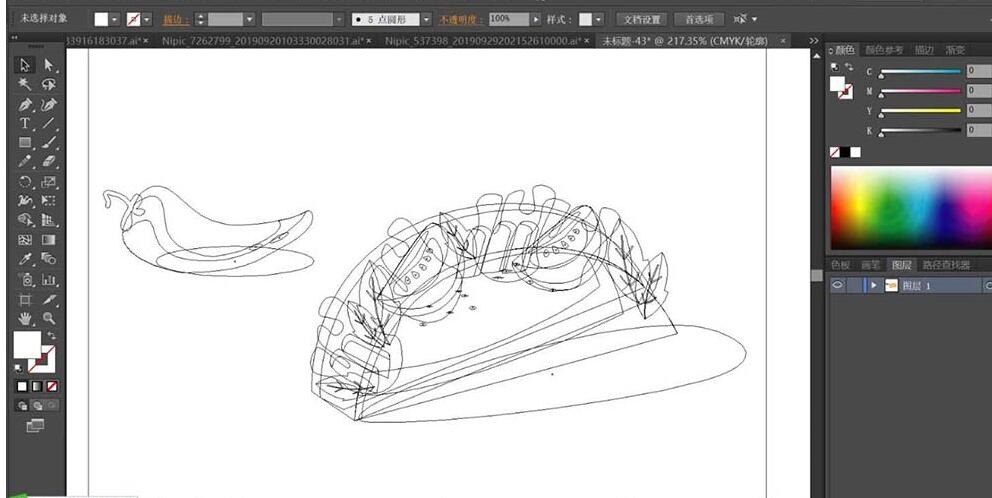Select the Direct Selection tool

pos(49,65)
